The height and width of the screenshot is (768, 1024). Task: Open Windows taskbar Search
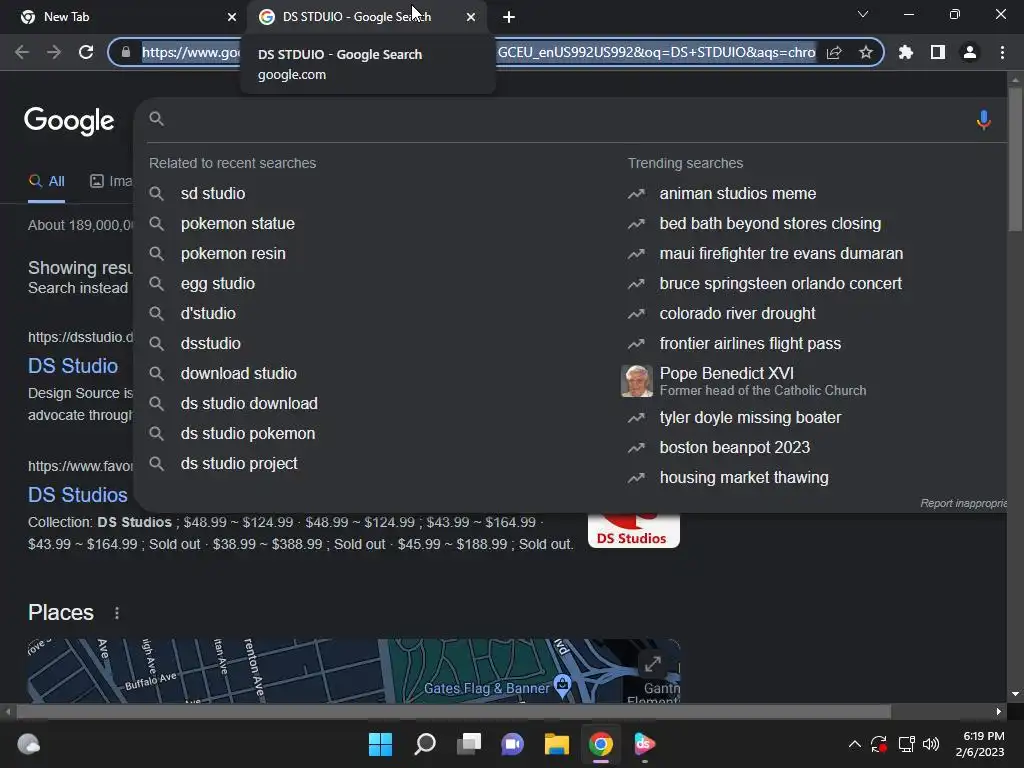coord(424,744)
